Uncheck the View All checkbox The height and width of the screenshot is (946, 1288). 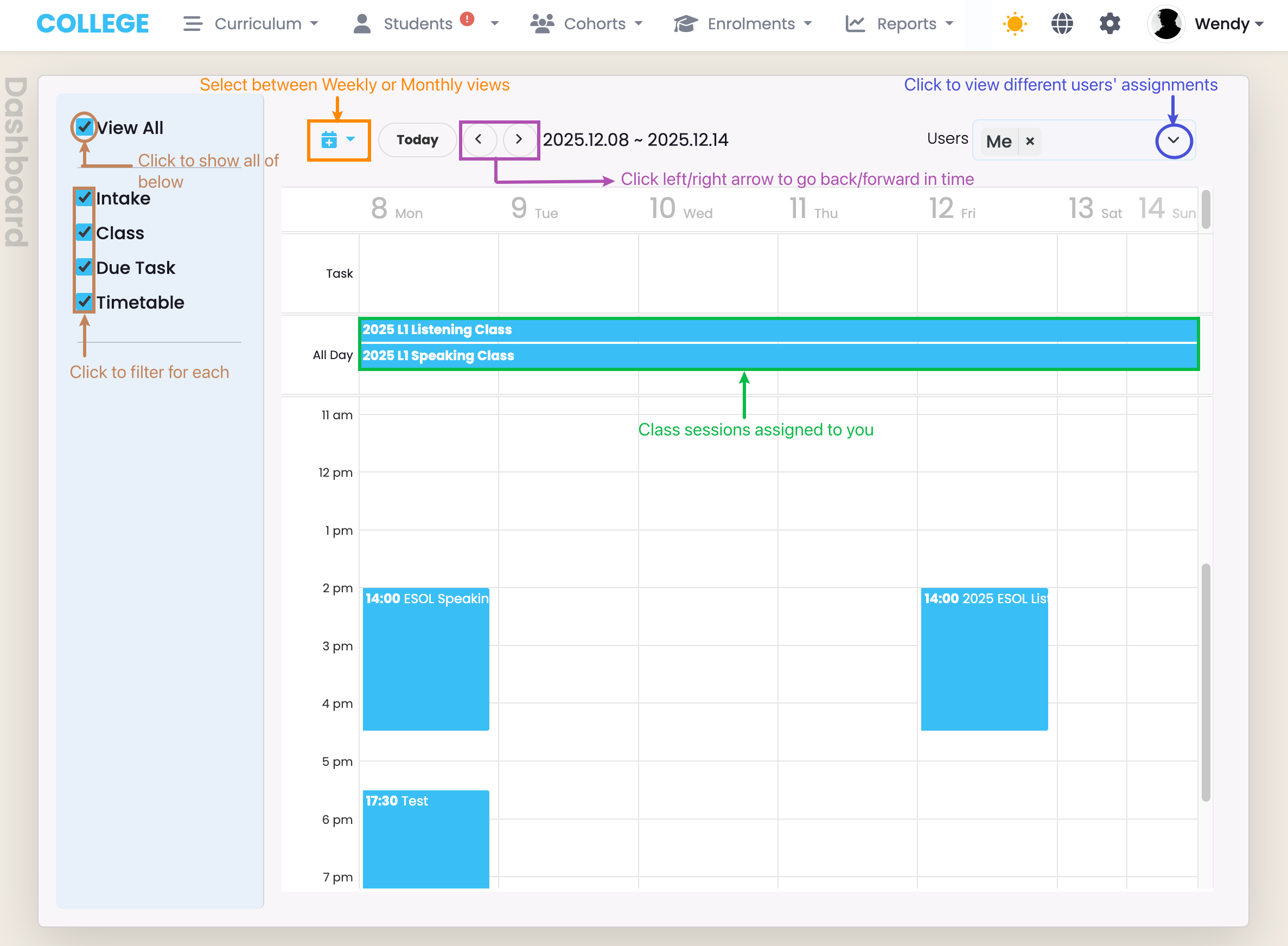85,127
